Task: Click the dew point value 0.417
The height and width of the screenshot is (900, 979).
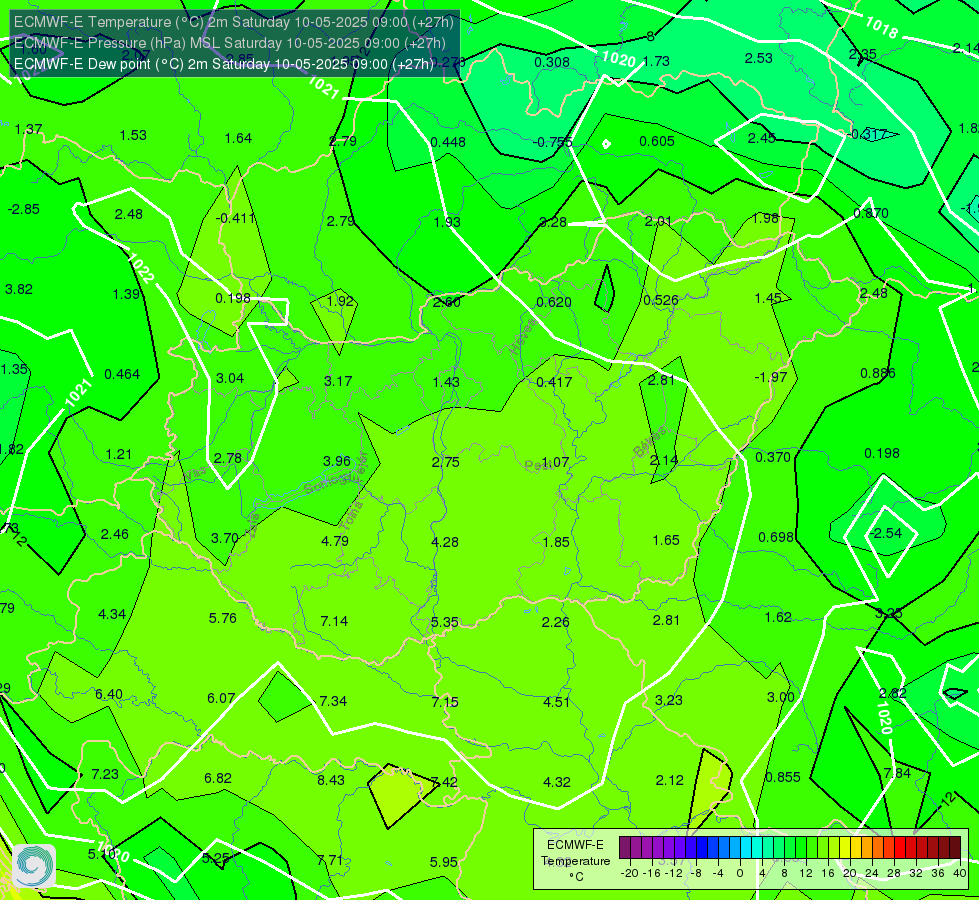Action: point(554,382)
